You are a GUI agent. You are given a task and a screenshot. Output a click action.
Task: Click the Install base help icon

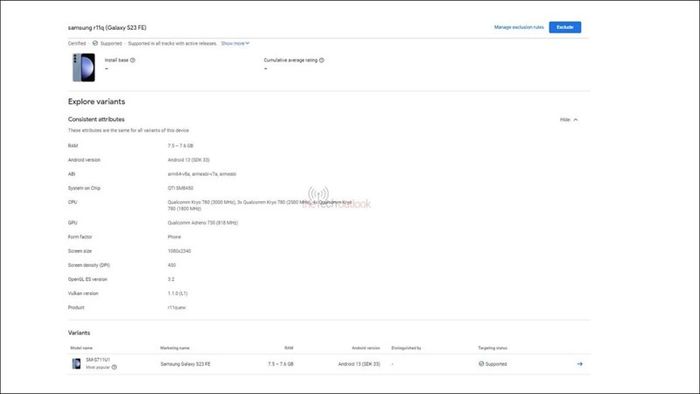[133, 60]
